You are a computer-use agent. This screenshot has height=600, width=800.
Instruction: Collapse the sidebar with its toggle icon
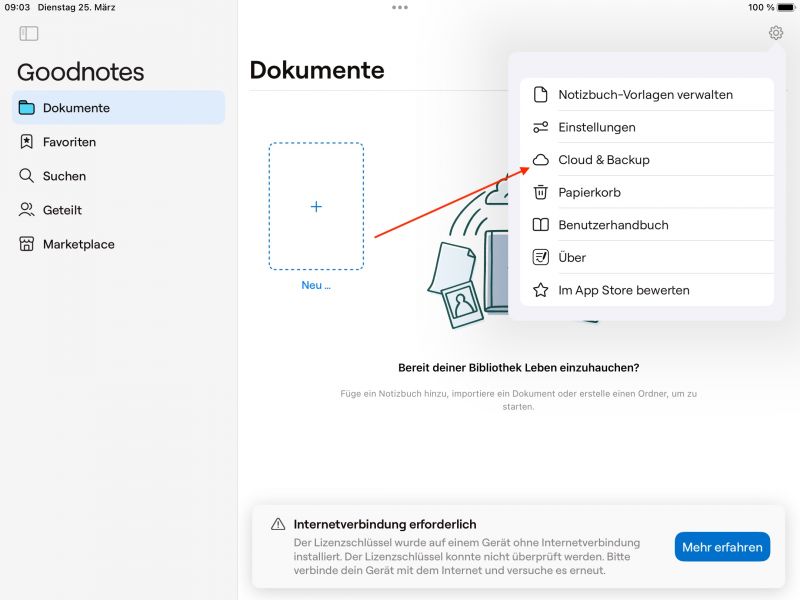click(30, 33)
